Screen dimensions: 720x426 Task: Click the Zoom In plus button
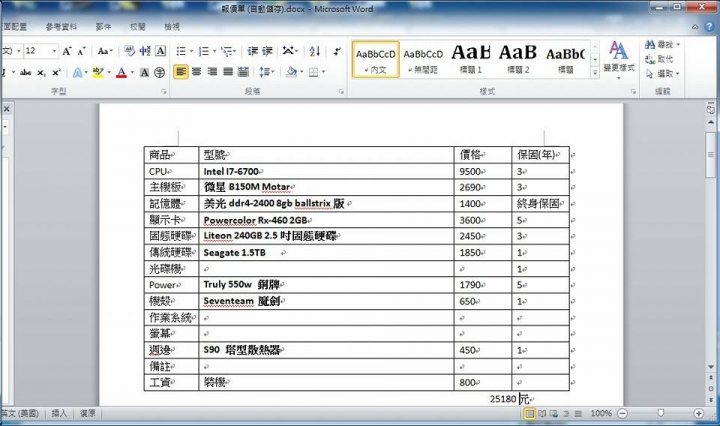click(698, 414)
